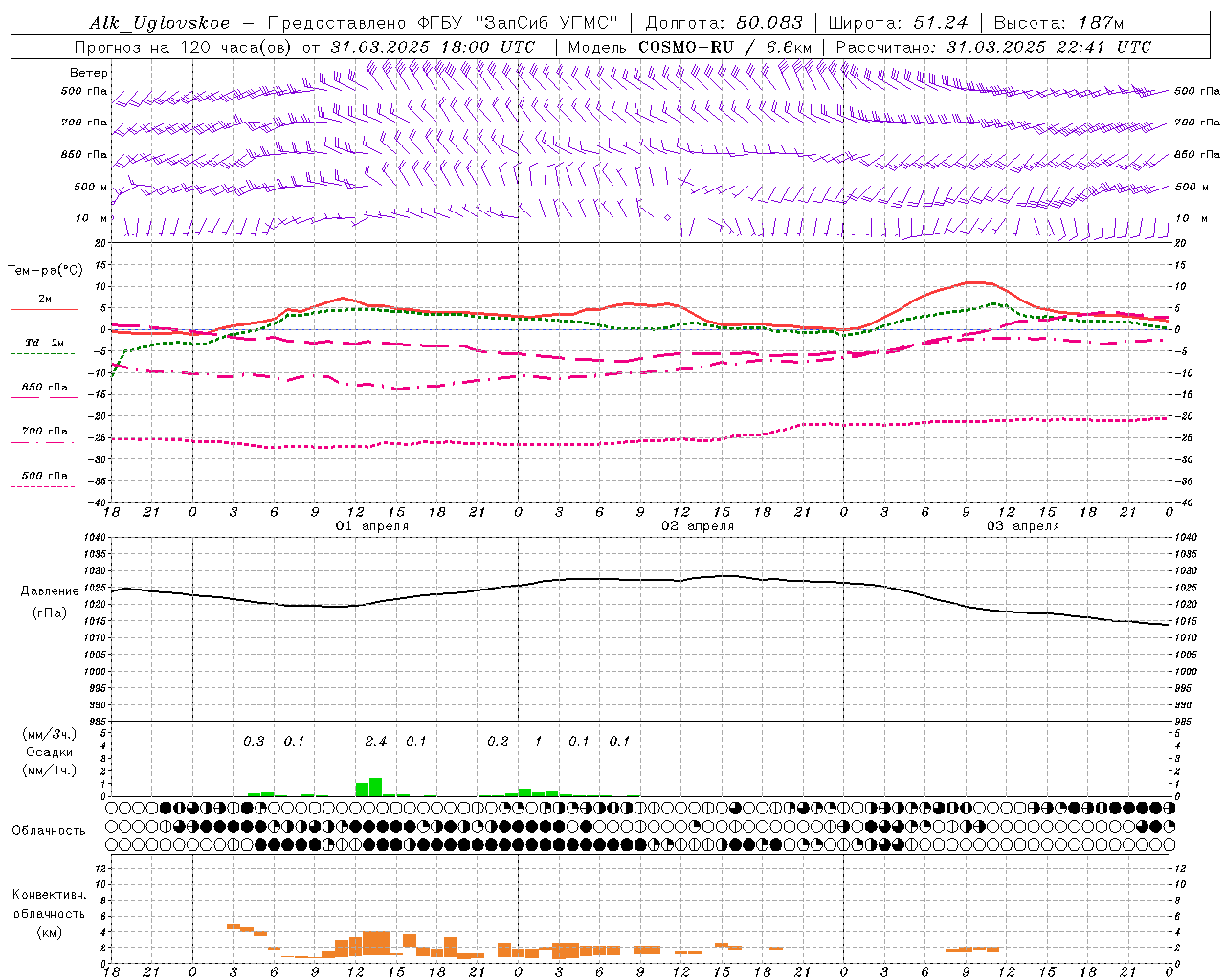The image size is (1225, 980).
Task: Click the Осадки precipitation label
Action: (x=49, y=752)
